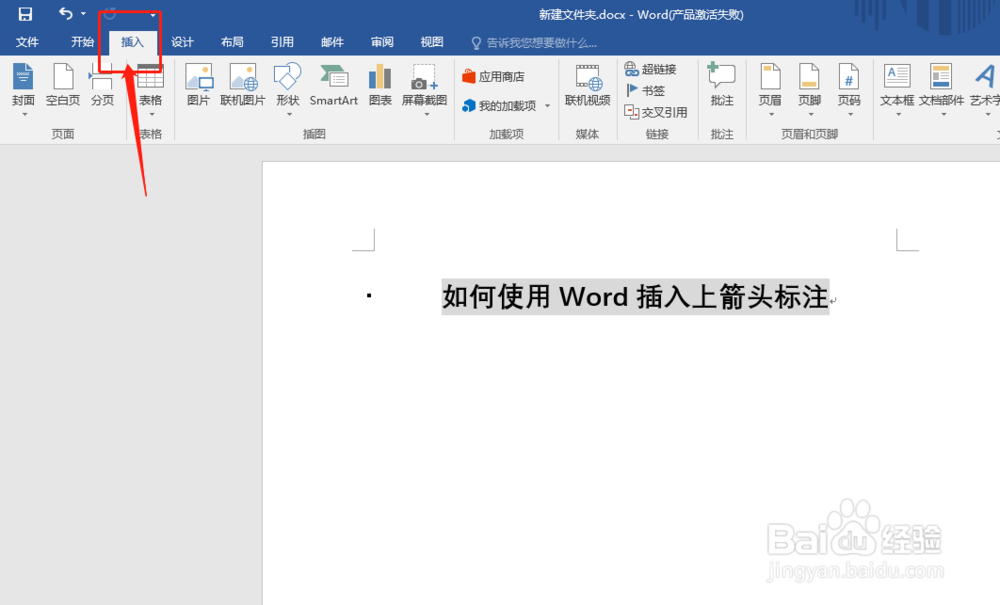
Task: Insert a cover page with 封面
Action: pos(24,85)
